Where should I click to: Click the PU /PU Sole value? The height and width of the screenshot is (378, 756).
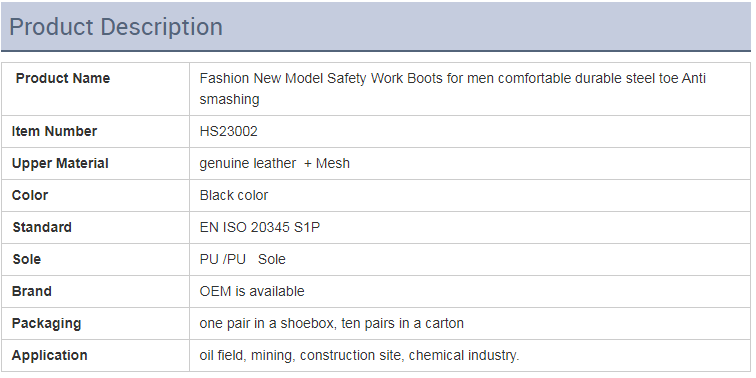243,259
